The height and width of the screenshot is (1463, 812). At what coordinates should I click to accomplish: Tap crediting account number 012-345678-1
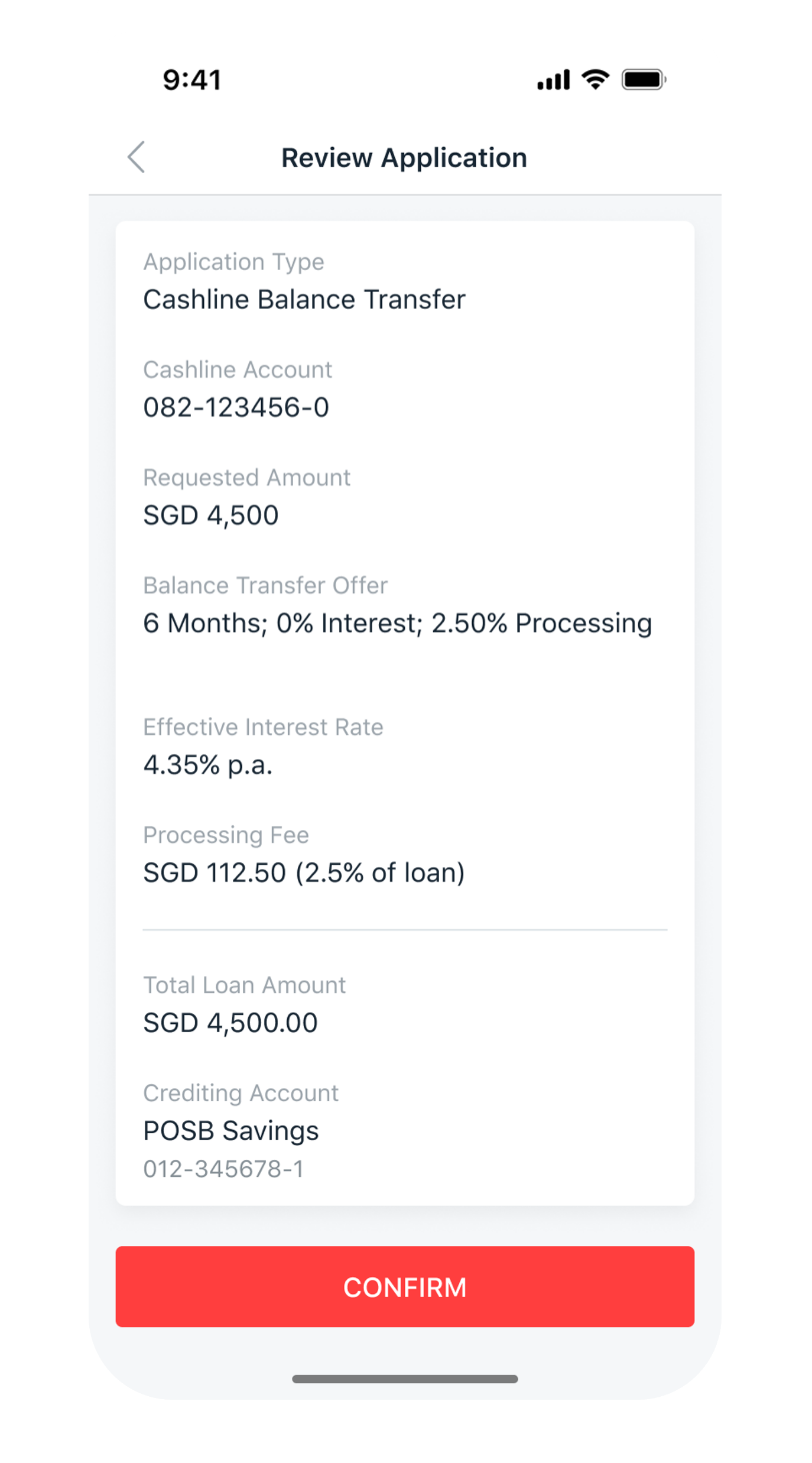(223, 1169)
